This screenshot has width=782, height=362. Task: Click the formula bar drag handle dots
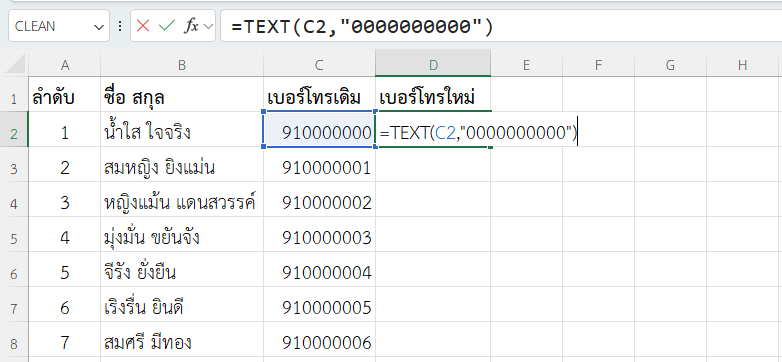(120, 26)
